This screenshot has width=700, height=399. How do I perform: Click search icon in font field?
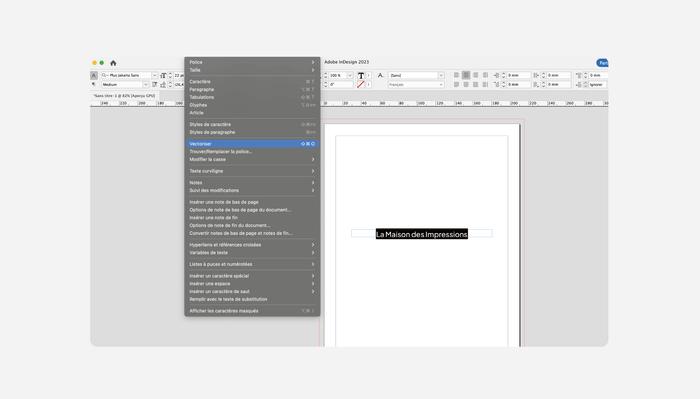(104, 75)
